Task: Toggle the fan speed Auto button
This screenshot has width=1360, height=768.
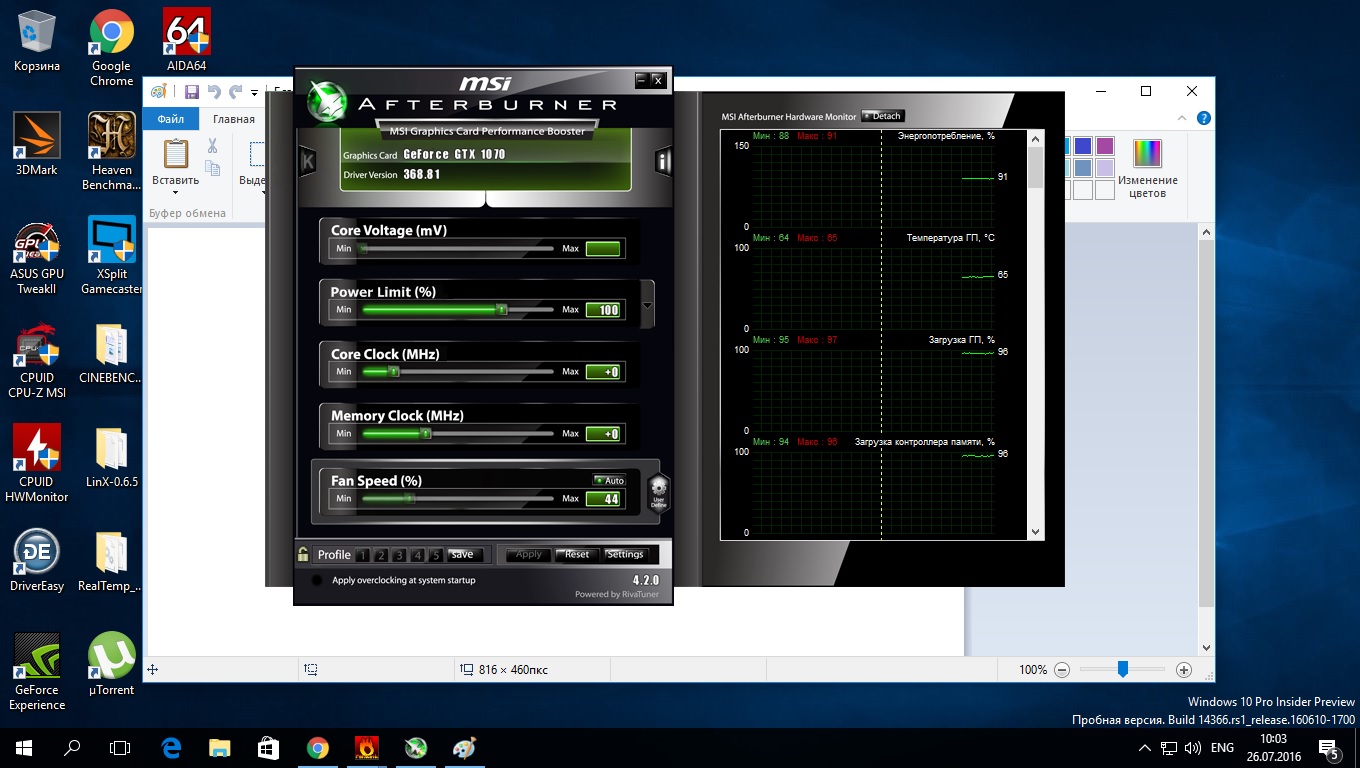Action: pyautogui.click(x=609, y=481)
